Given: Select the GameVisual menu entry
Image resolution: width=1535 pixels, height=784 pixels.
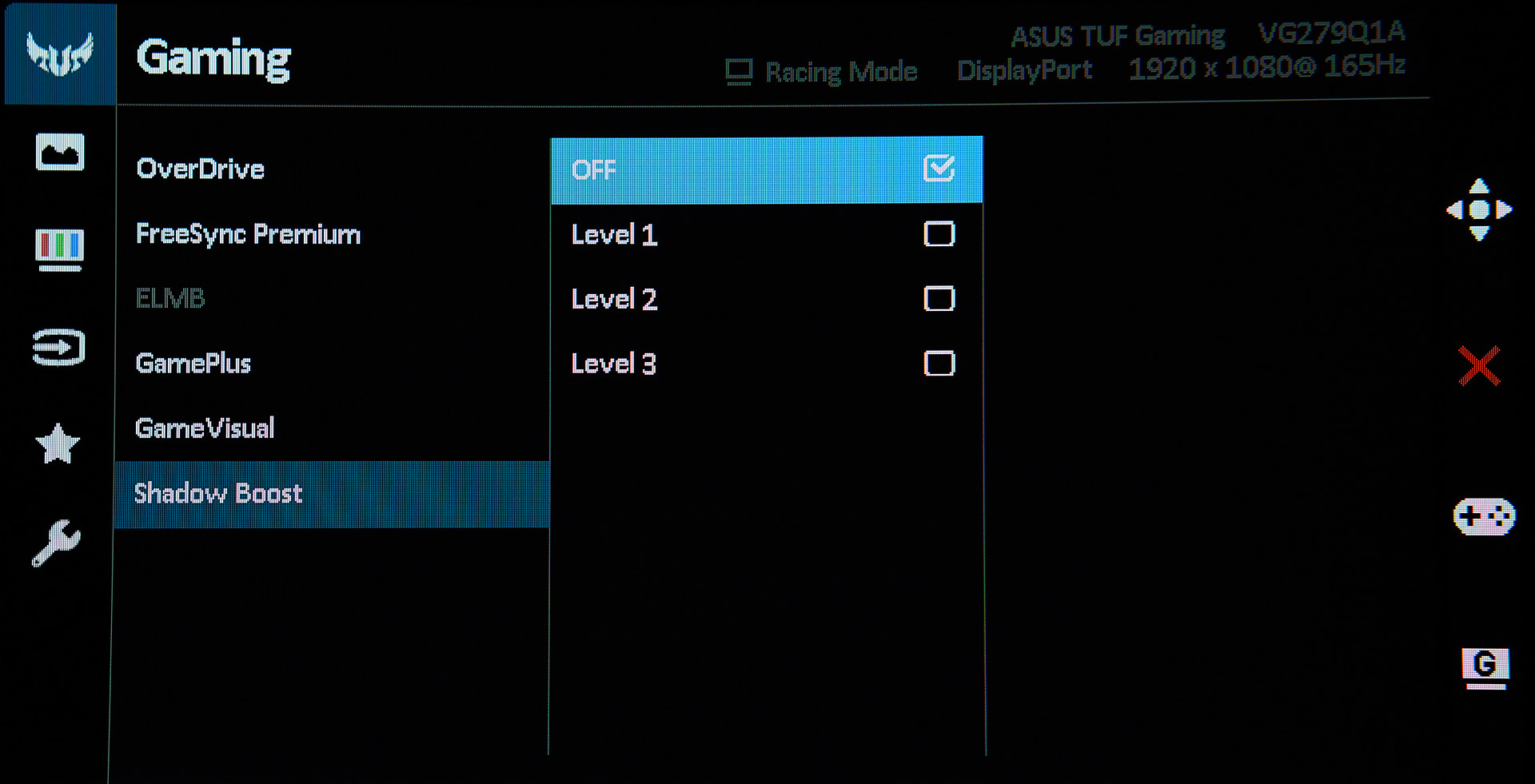Looking at the screenshot, I should tap(205, 428).
